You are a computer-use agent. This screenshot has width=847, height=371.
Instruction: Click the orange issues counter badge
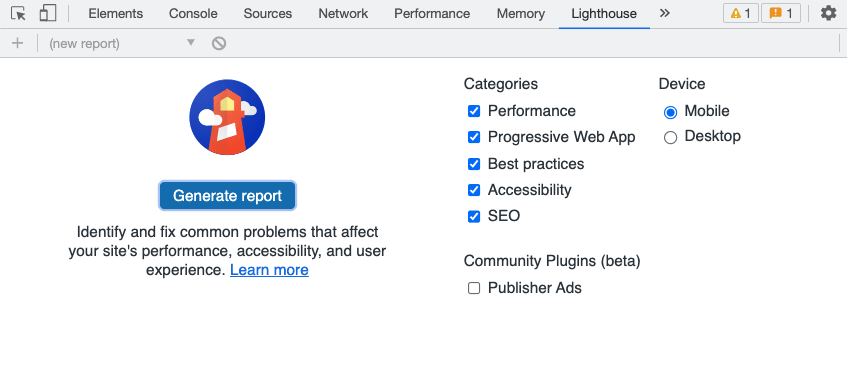tap(781, 14)
